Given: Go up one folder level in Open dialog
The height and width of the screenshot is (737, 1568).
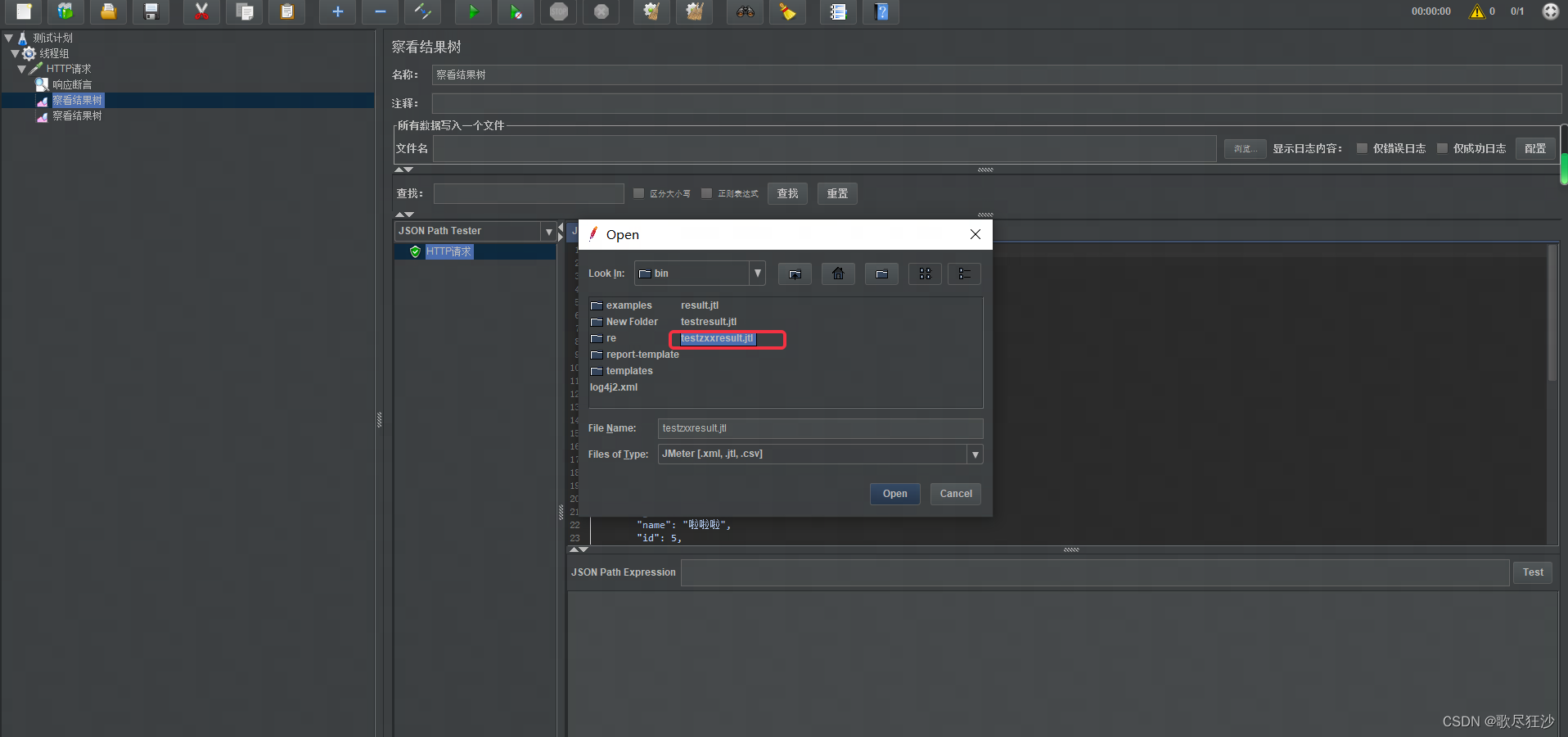Looking at the screenshot, I should (795, 274).
